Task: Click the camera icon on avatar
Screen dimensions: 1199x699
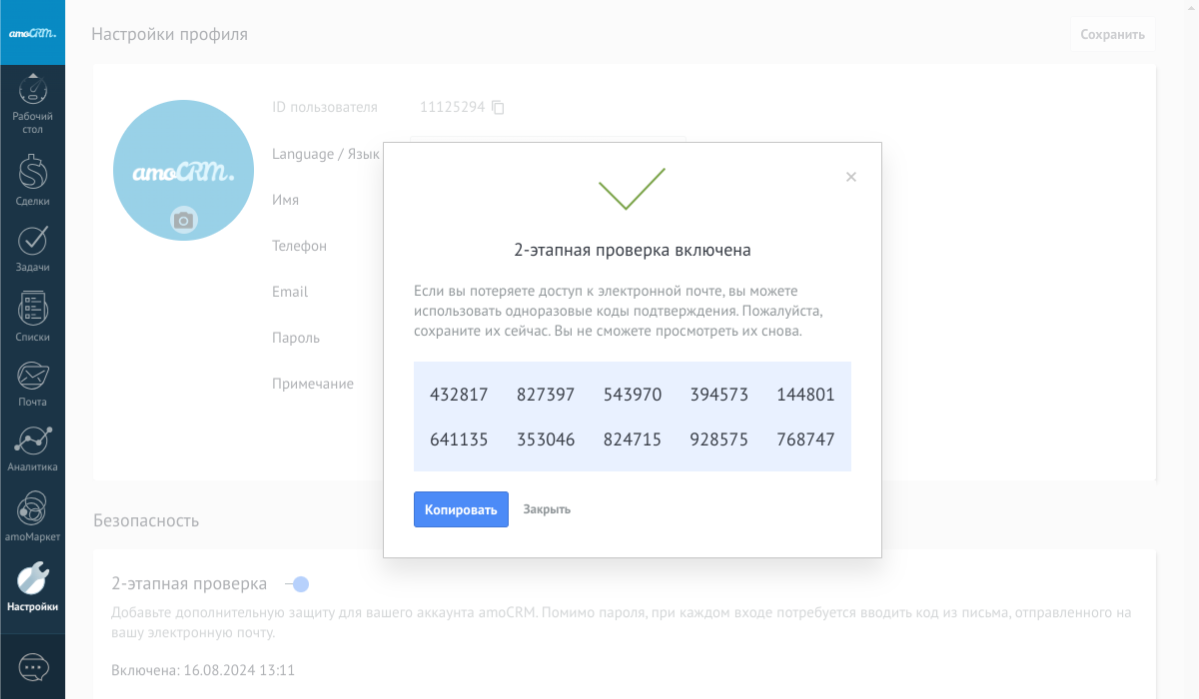Action: click(183, 220)
